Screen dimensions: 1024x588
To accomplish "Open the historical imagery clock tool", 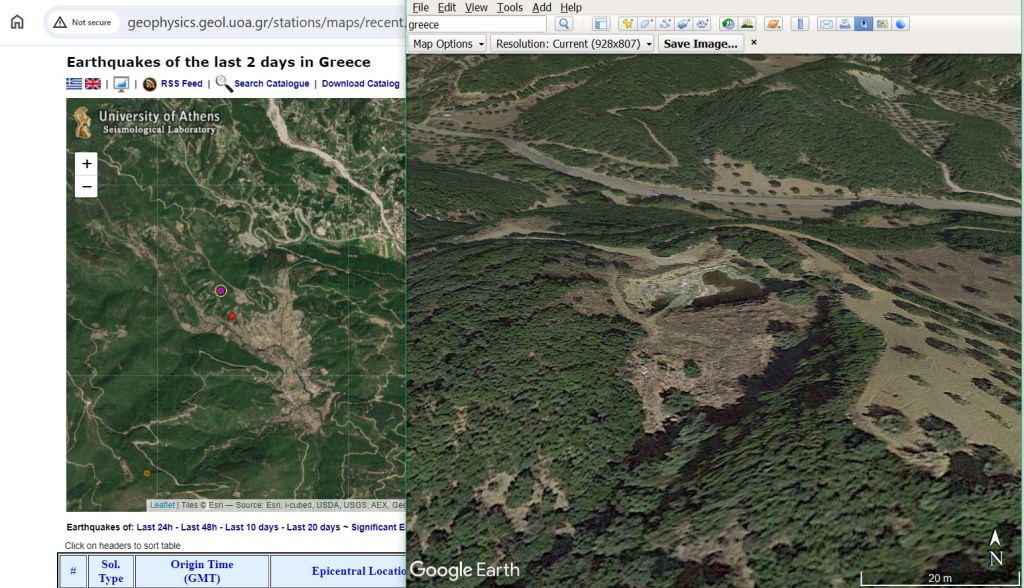I will [727, 24].
